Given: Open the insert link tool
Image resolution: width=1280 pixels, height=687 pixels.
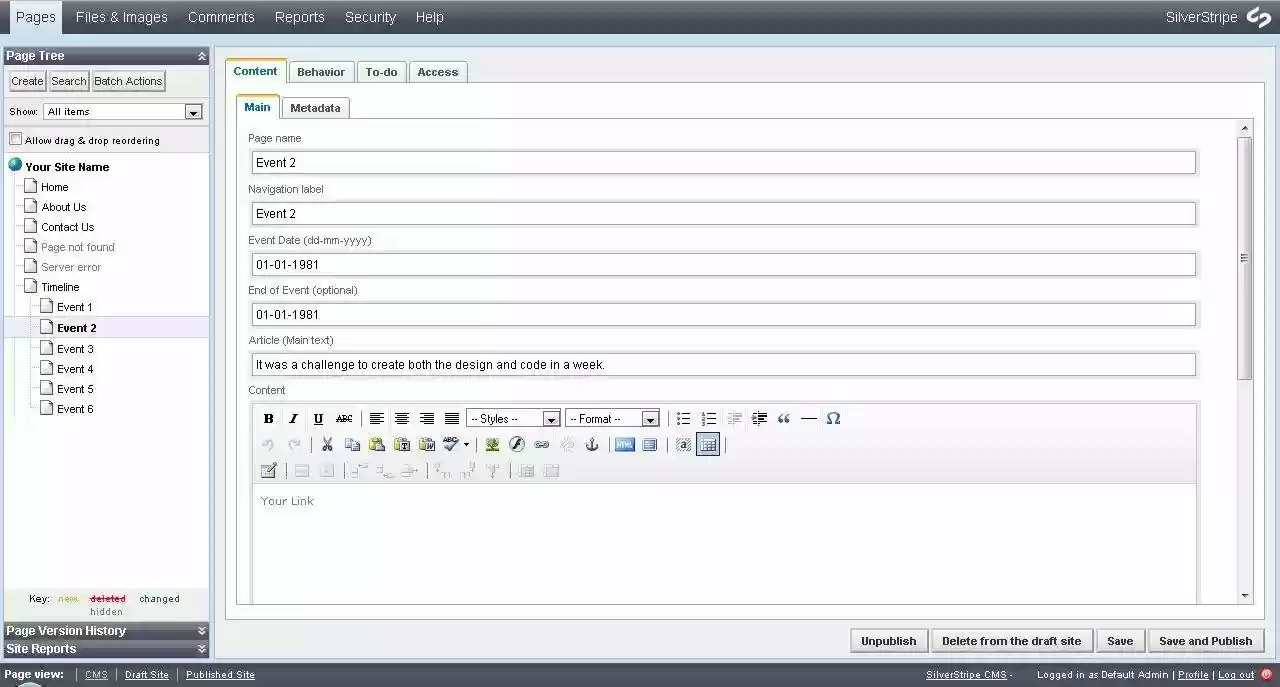Looking at the screenshot, I should (542, 444).
